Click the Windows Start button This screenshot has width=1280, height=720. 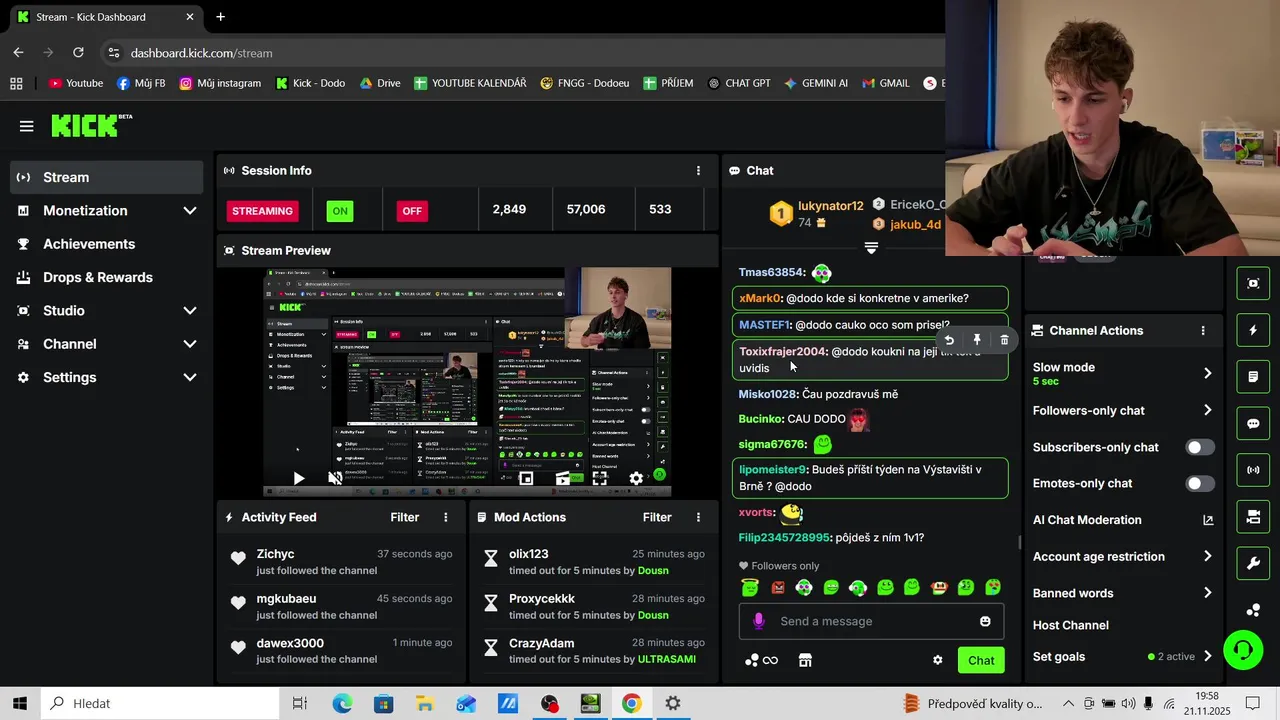20,704
